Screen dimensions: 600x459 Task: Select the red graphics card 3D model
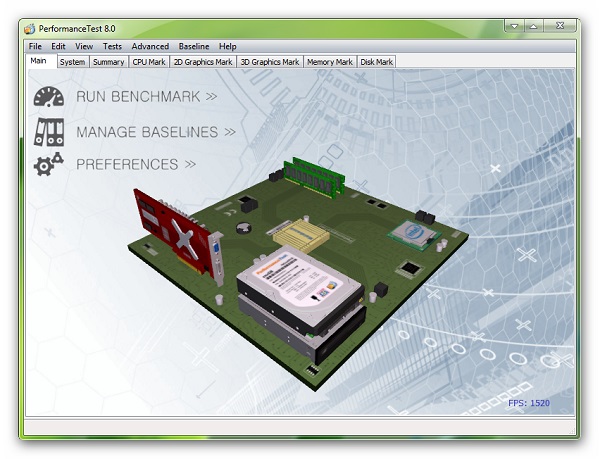click(x=178, y=236)
